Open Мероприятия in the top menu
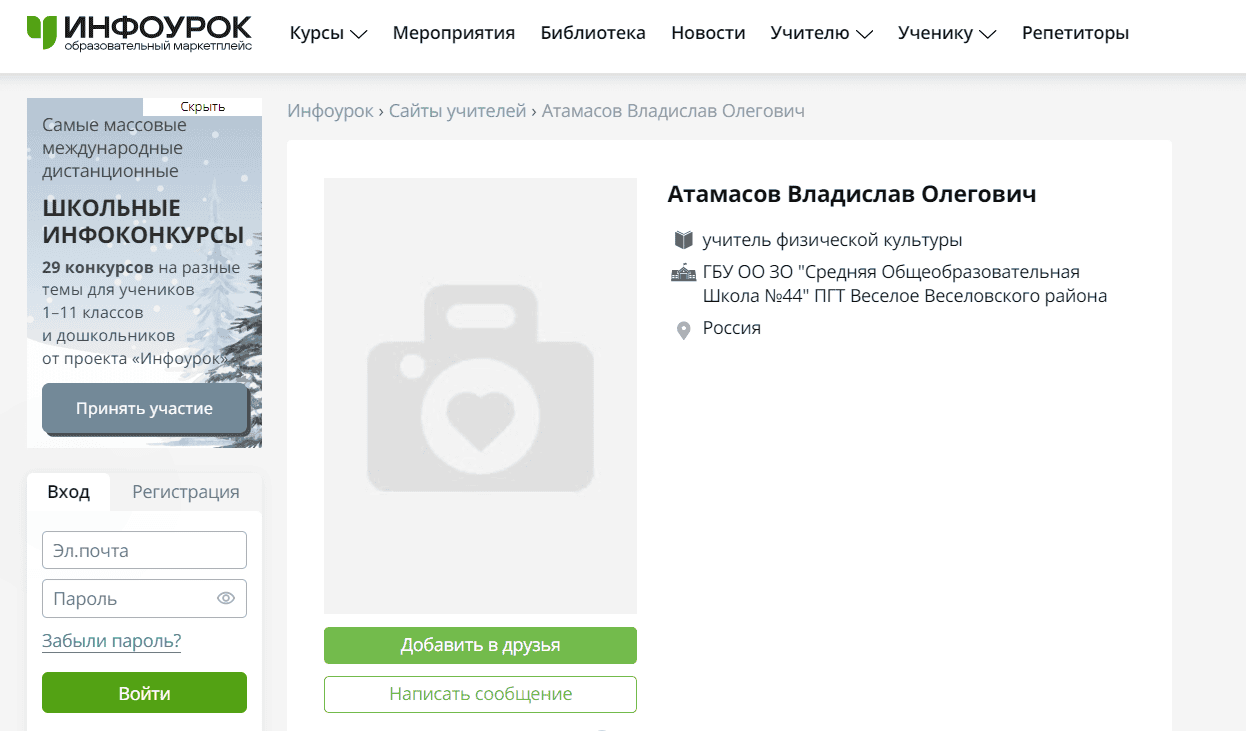This screenshot has height=731, width=1246. tap(453, 33)
